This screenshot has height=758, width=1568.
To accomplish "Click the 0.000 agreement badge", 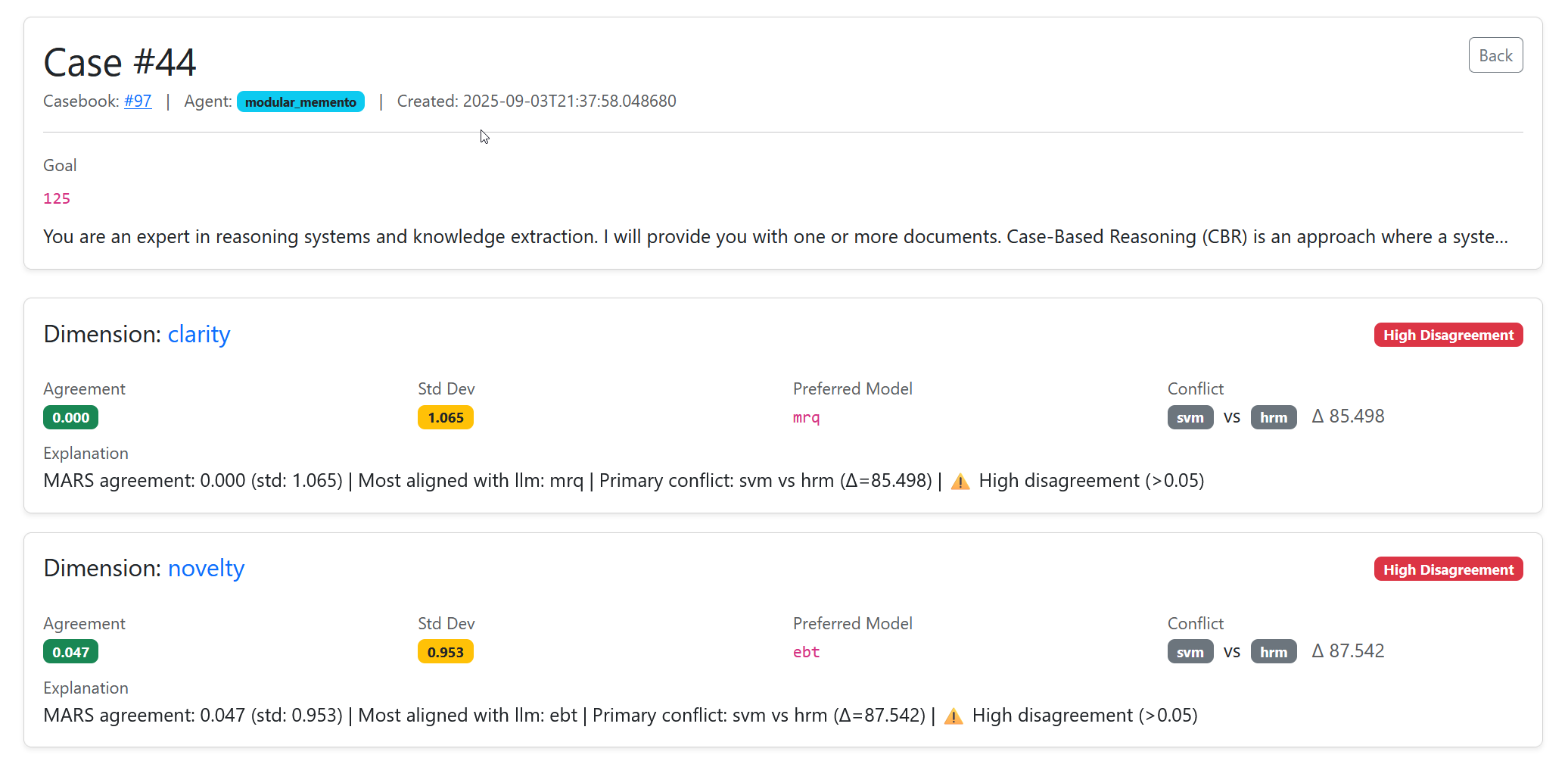I will [x=71, y=417].
